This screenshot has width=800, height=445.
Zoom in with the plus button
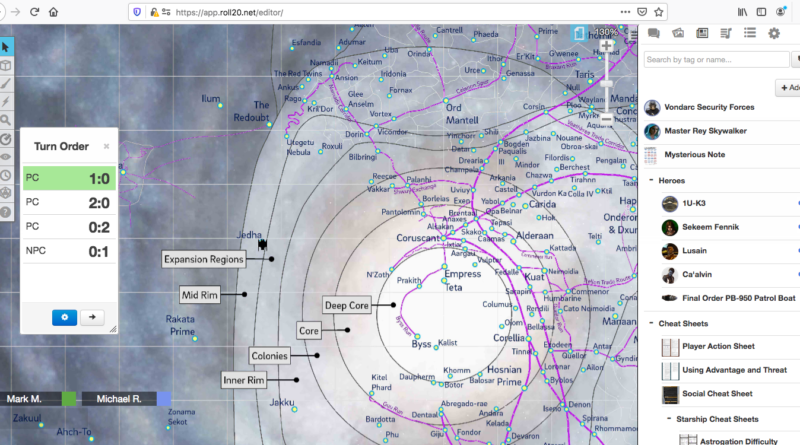click(x=606, y=46)
